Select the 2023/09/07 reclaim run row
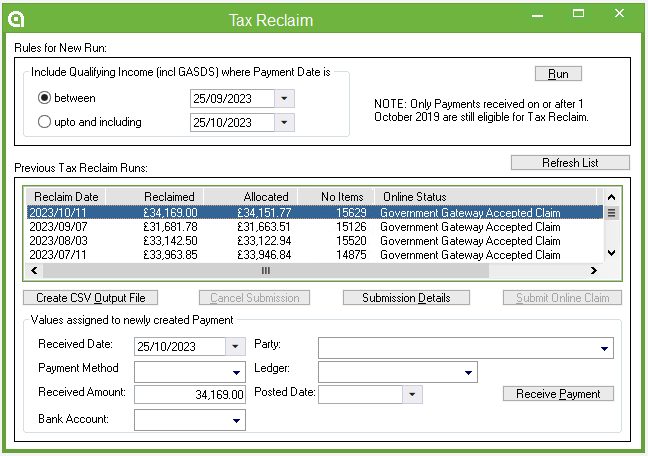 (314, 227)
